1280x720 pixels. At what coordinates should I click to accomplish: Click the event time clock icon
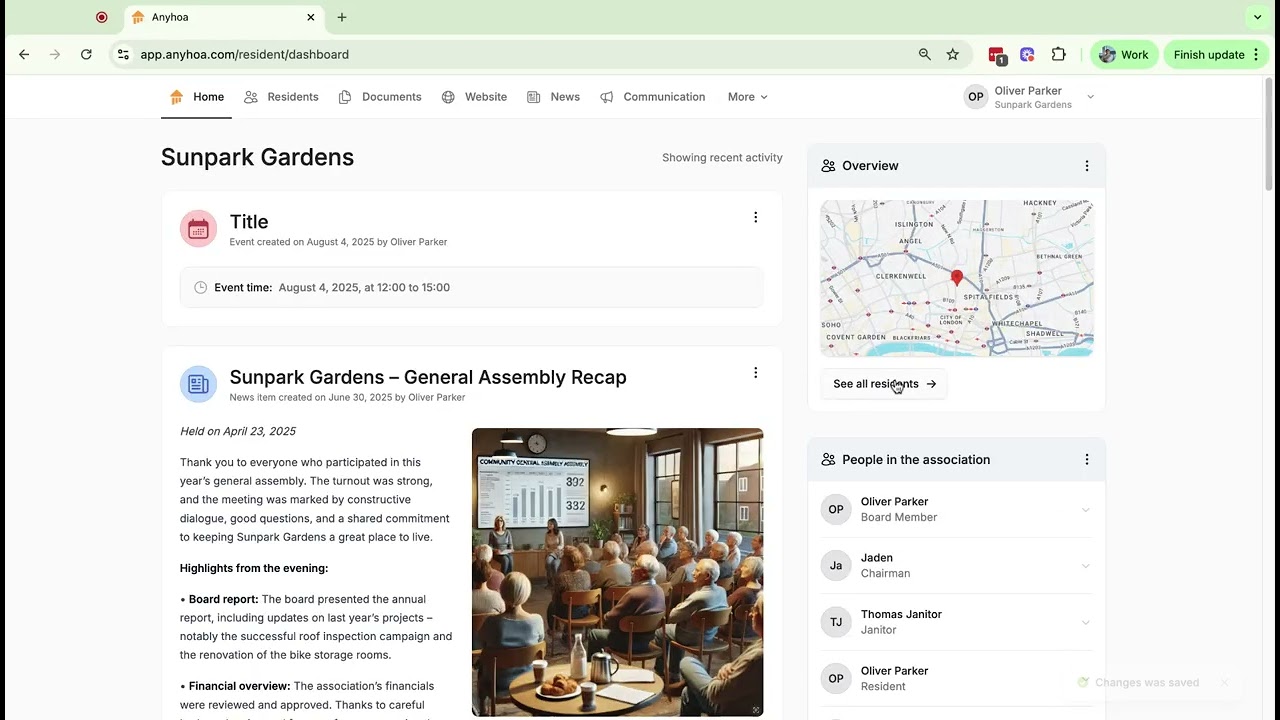coord(200,287)
